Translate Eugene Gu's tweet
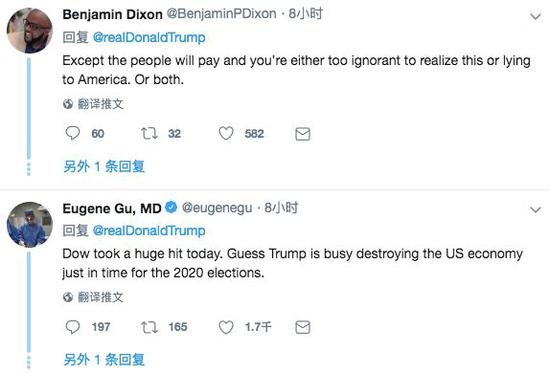Viewport: 550px width, 373px height. pyautogui.click(x=93, y=297)
